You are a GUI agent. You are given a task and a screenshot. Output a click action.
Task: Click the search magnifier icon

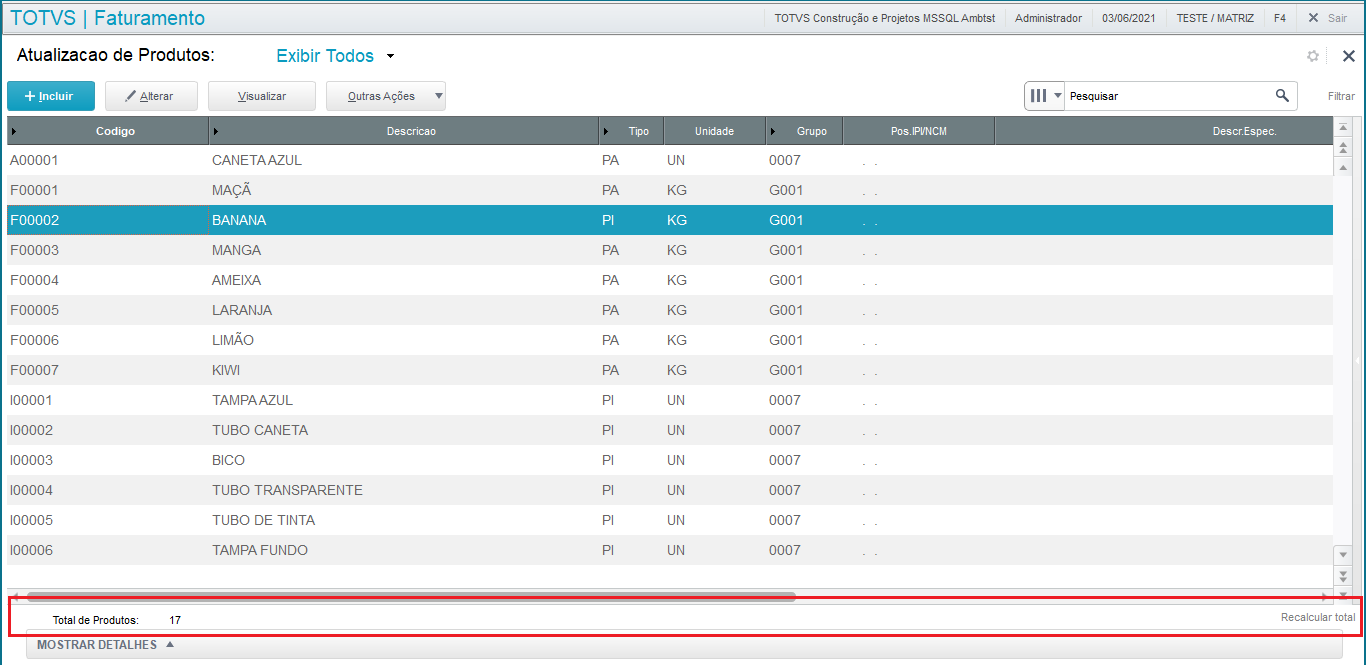(x=1282, y=96)
